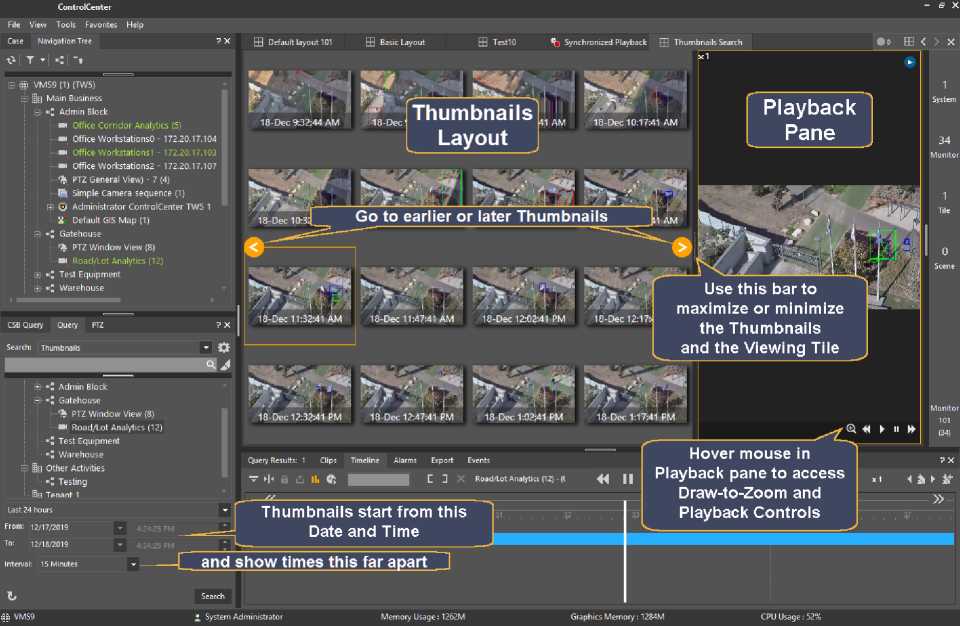This screenshot has width=960, height=626.
Task: Open the Last 24 hours range dropdown
Action: tap(224, 510)
